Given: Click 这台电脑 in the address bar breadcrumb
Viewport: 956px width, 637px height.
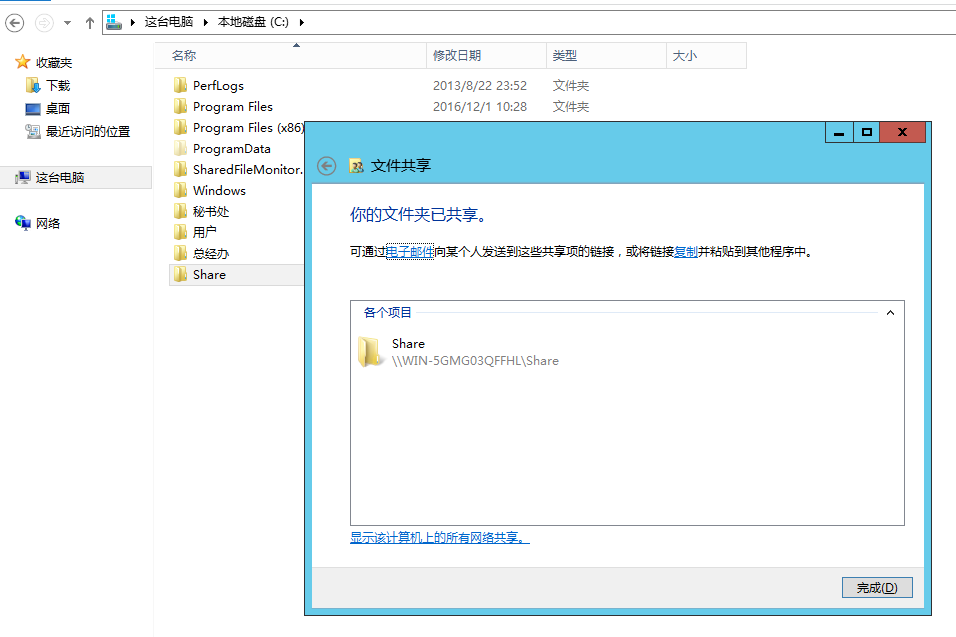Looking at the screenshot, I should [x=168, y=22].
